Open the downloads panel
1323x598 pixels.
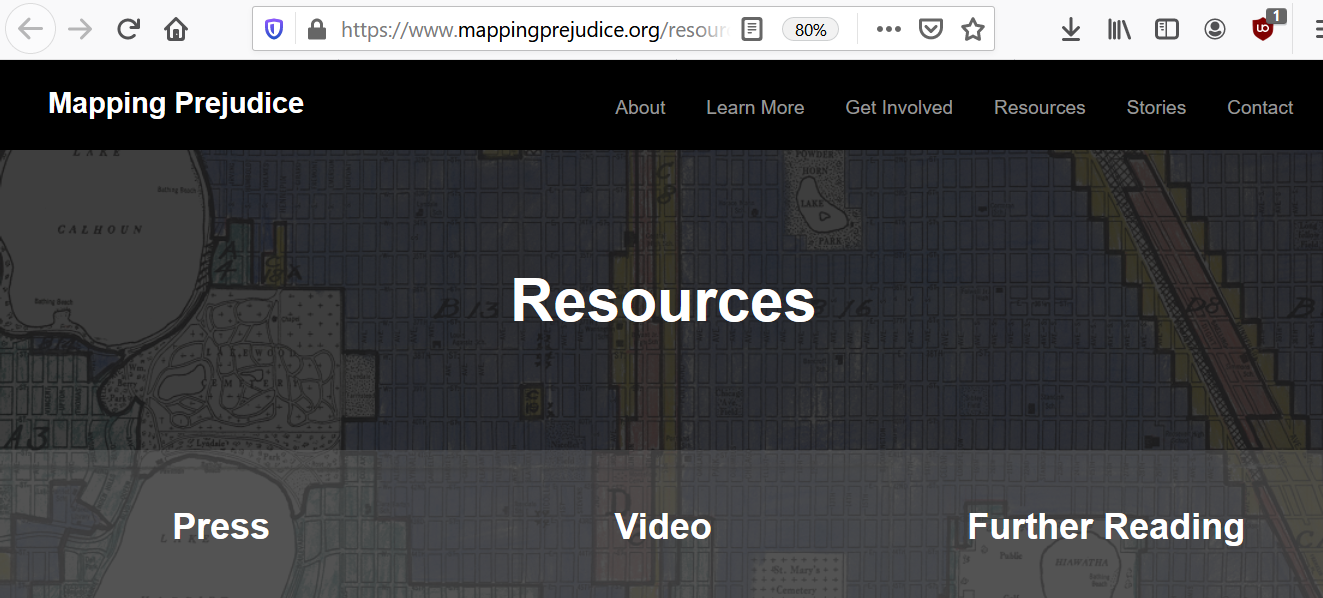(1071, 29)
